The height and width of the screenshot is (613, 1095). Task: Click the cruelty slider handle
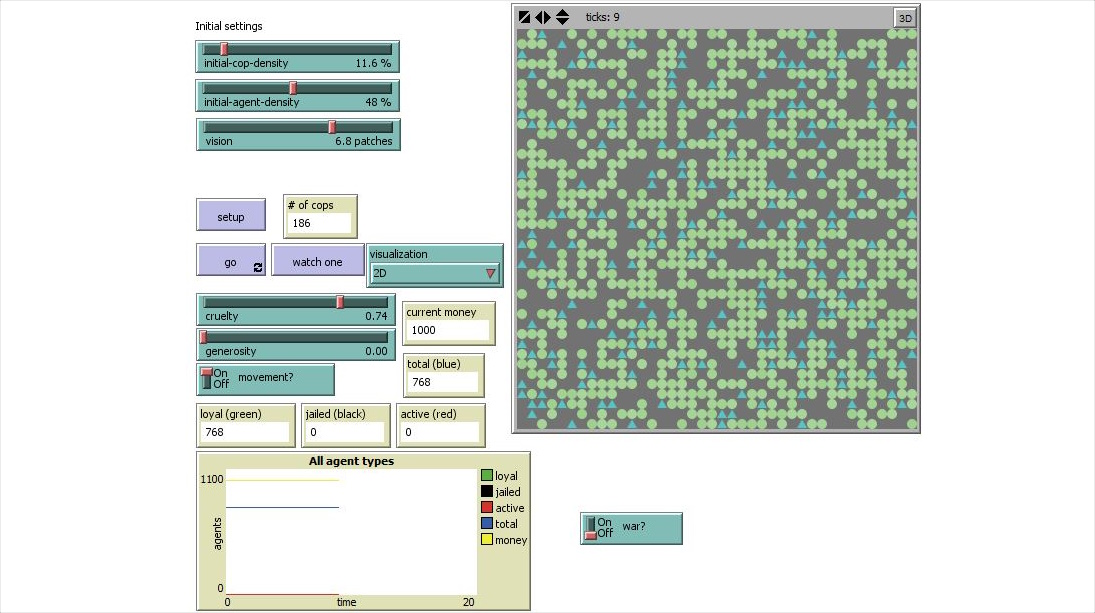[340, 302]
